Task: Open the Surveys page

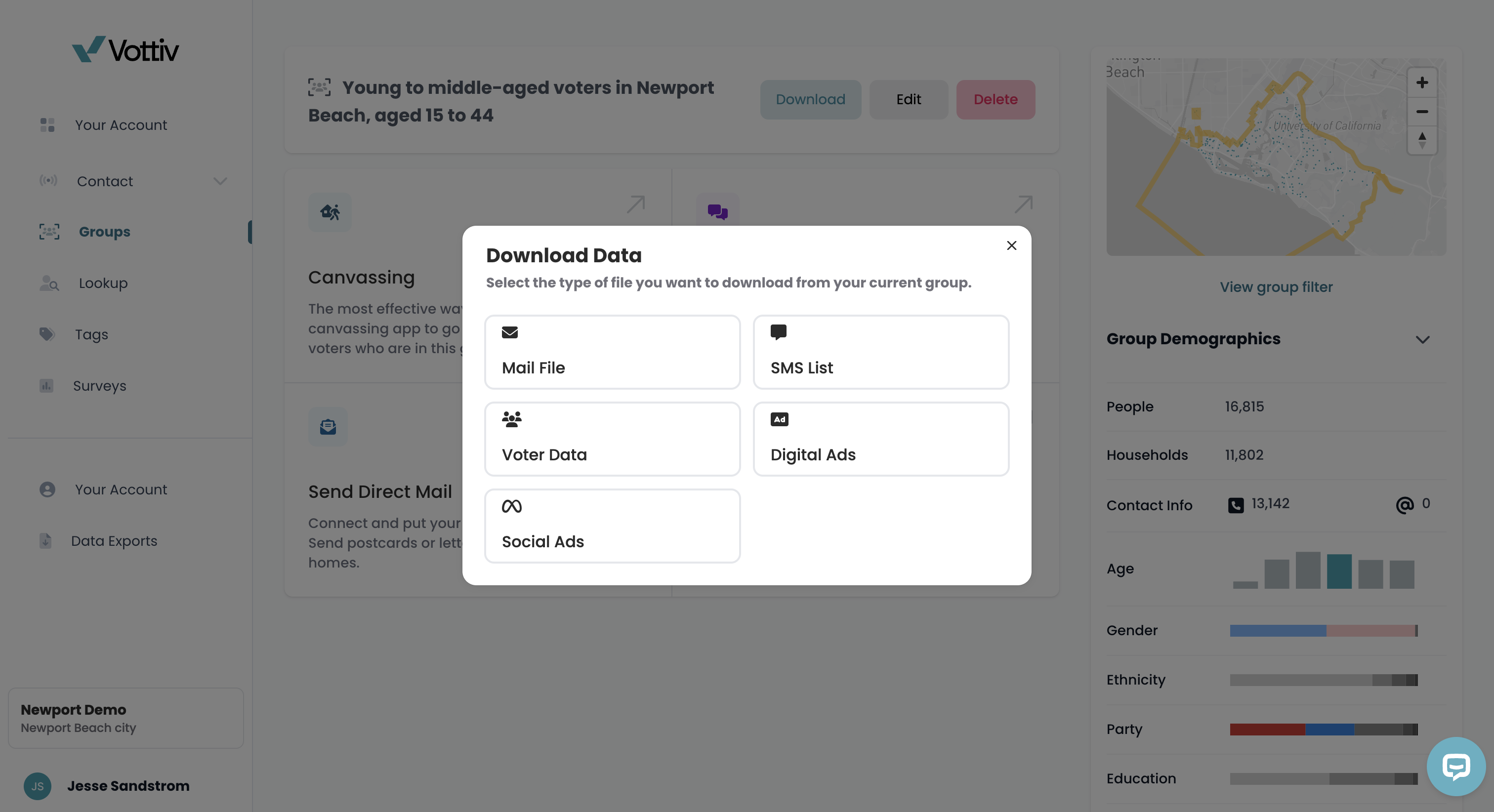Action: click(x=100, y=386)
